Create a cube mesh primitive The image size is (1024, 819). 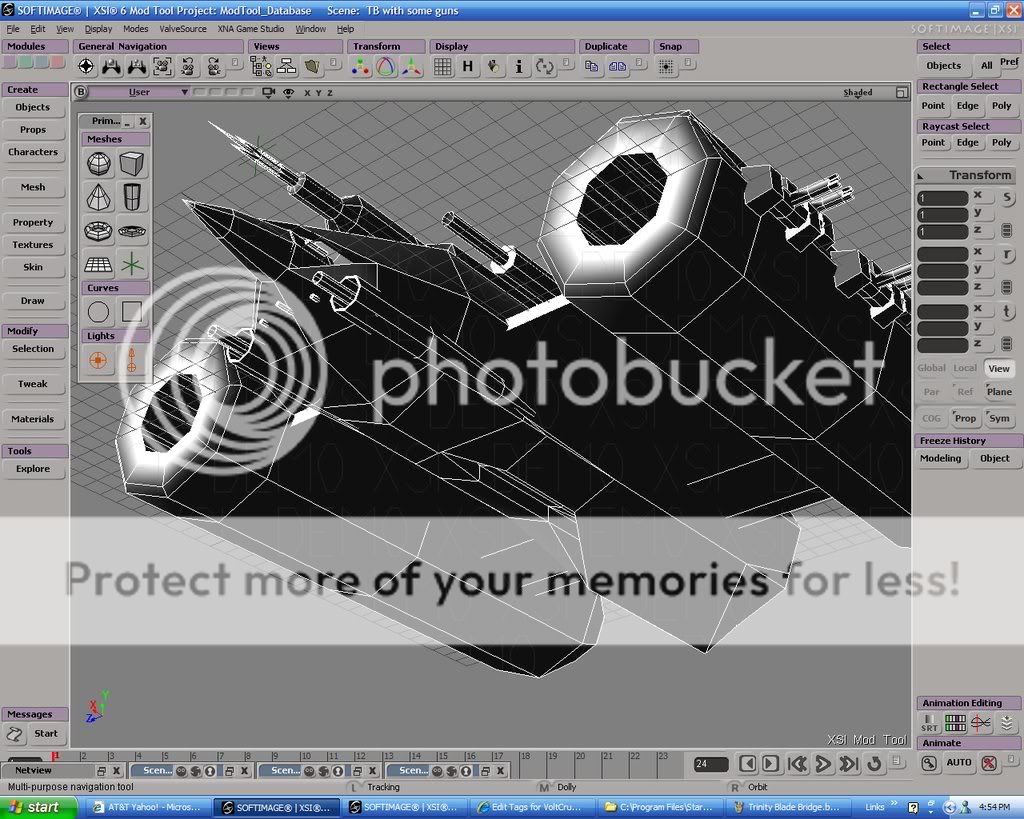[131, 164]
